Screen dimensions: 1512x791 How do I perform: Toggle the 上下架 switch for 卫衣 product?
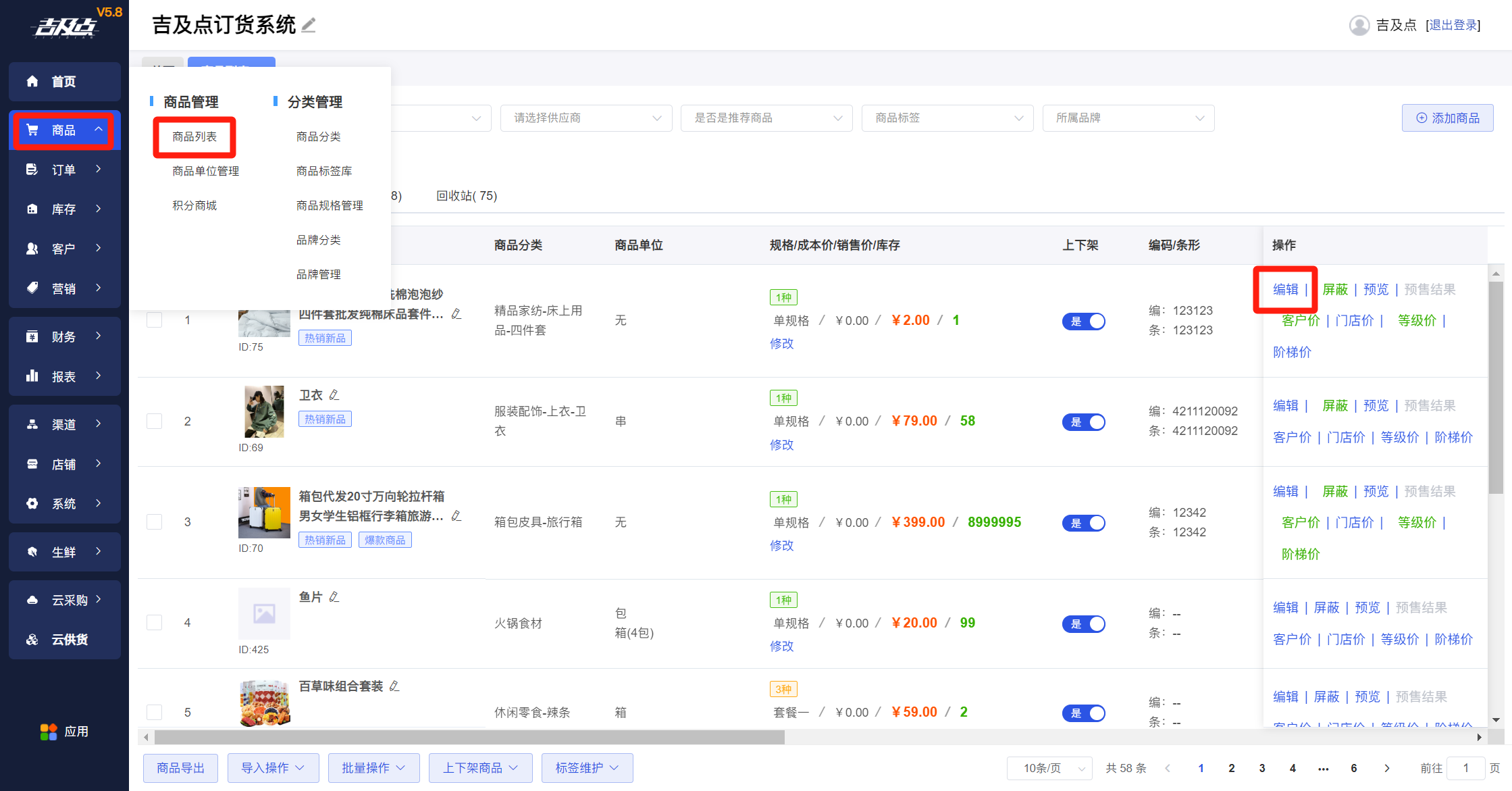coord(1083,422)
